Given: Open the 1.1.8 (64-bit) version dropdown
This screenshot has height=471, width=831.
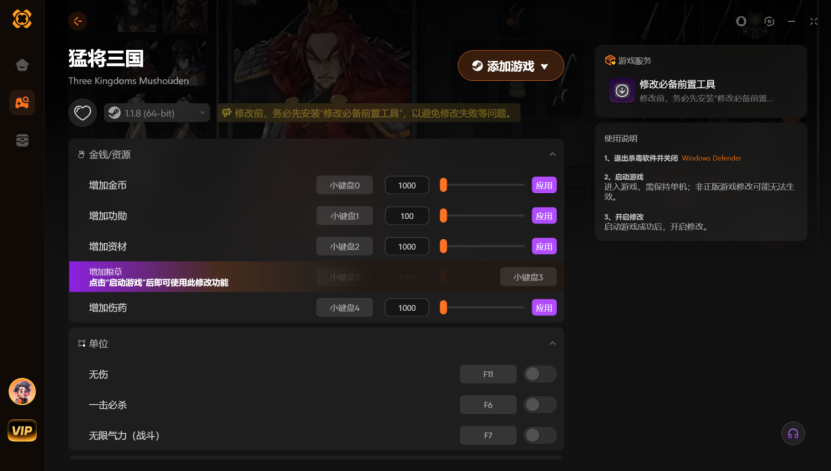Looking at the screenshot, I should (157, 113).
